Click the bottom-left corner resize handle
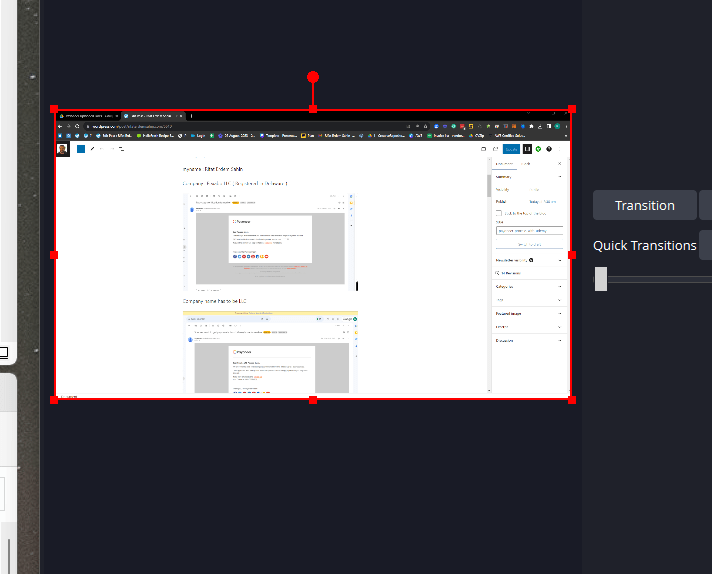Image resolution: width=712 pixels, height=574 pixels. 54,400
